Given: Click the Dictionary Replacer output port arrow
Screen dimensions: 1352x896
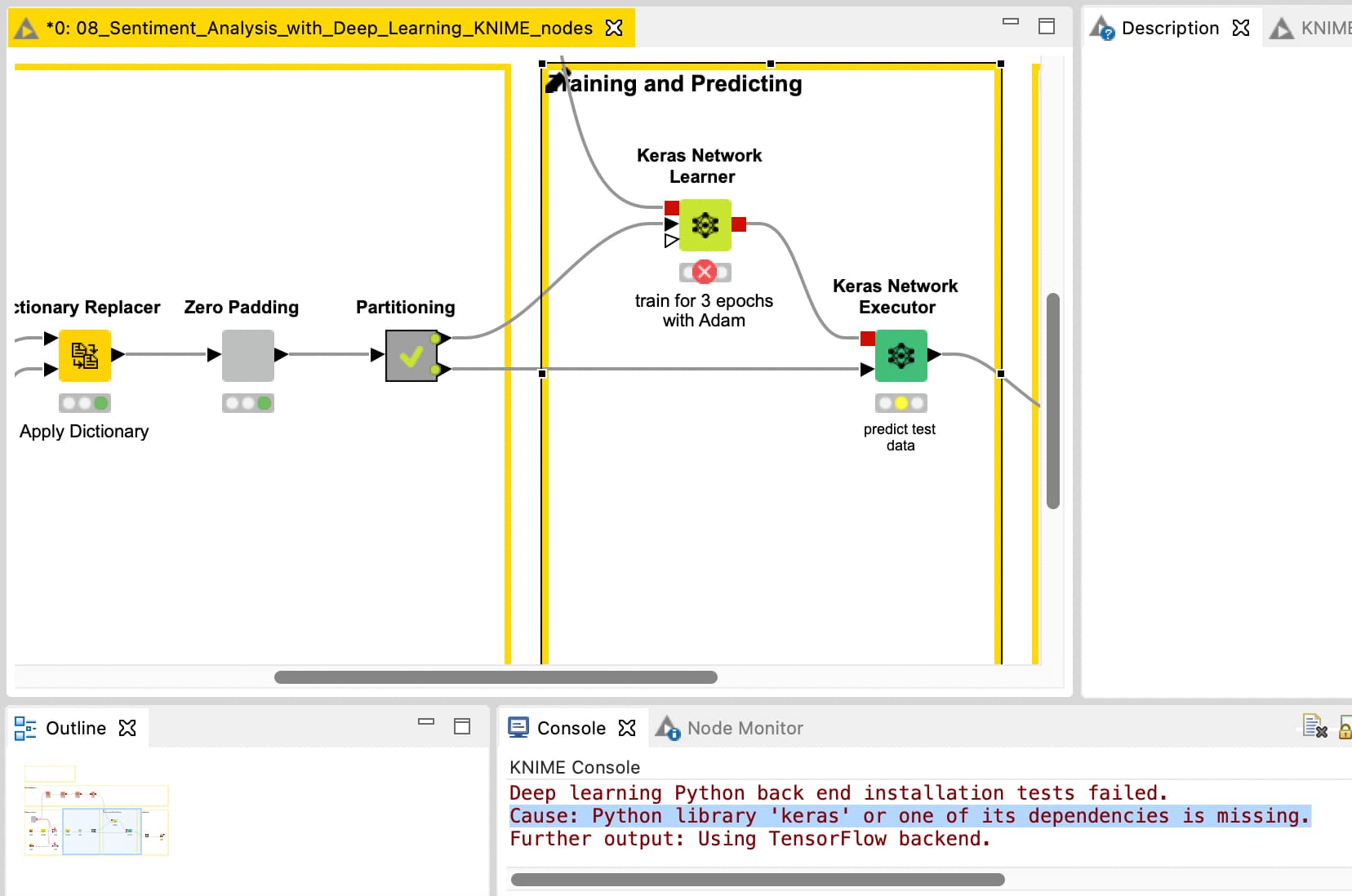Looking at the screenshot, I should 118,354.
